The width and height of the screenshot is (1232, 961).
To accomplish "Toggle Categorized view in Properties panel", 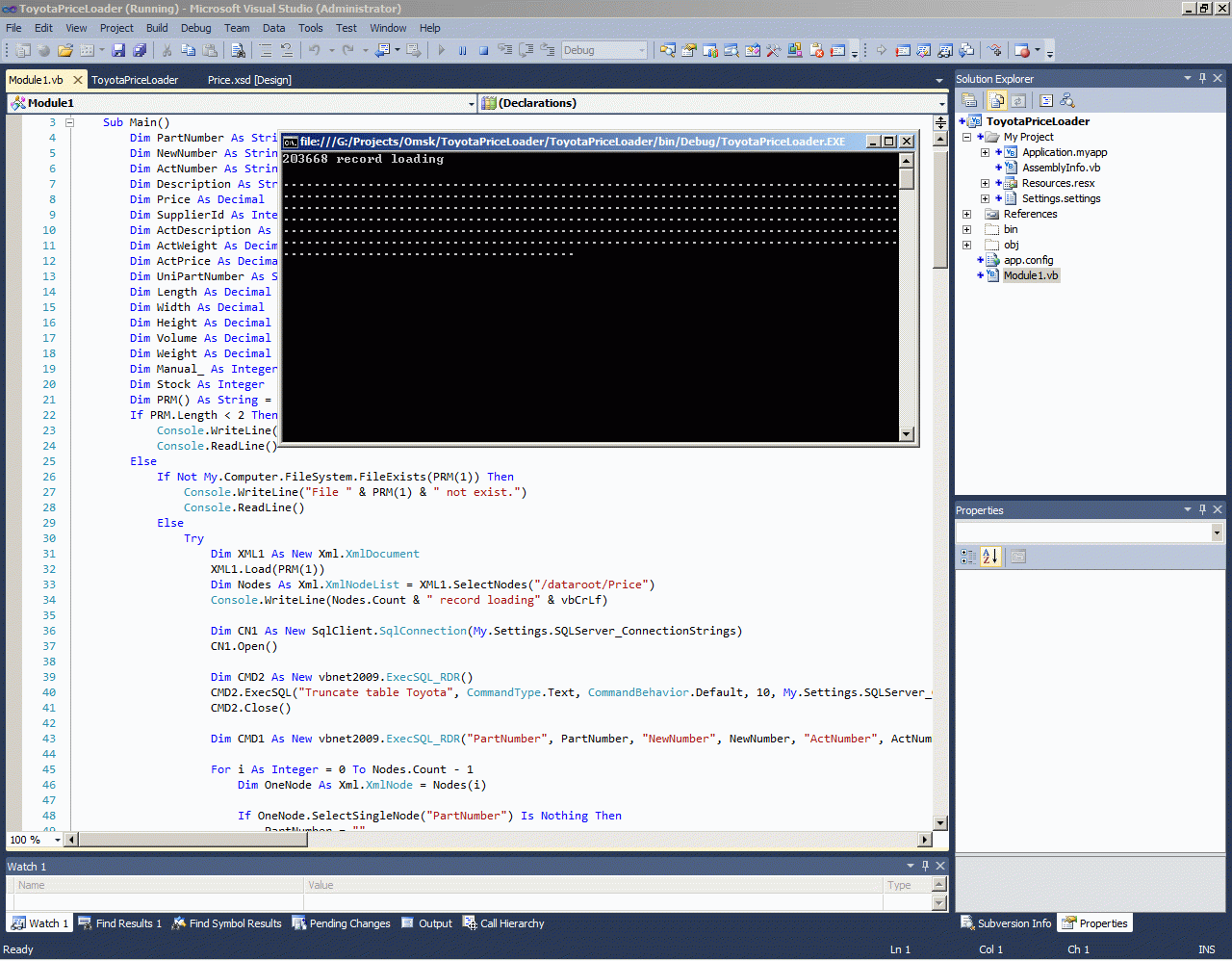I will [968, 556].
